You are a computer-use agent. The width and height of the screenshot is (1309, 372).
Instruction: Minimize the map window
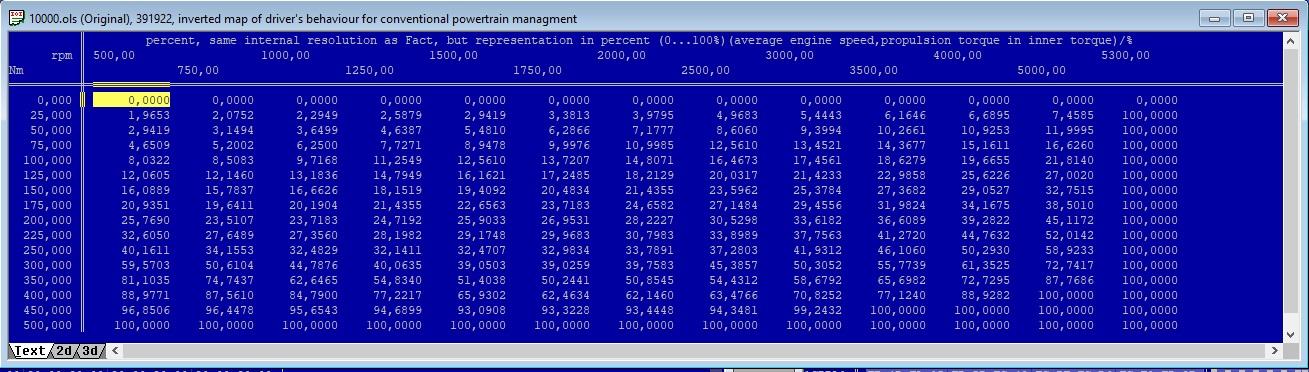[1216, 18]
